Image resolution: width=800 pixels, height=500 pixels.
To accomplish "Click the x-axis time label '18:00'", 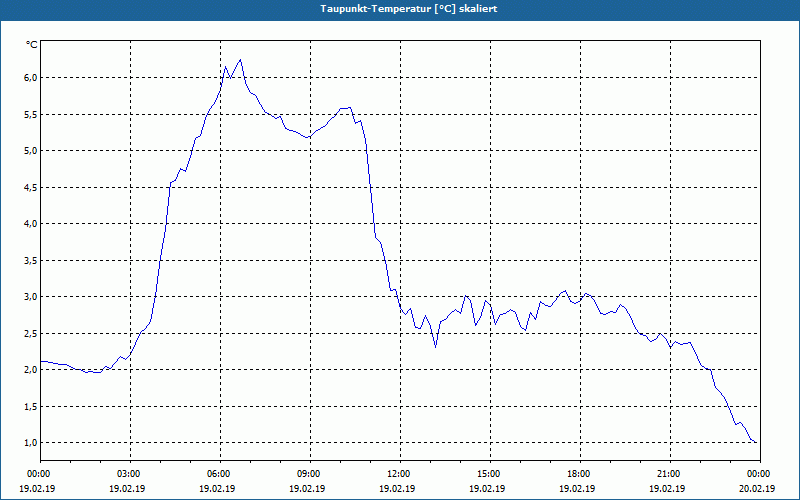I will coord(578,474).
